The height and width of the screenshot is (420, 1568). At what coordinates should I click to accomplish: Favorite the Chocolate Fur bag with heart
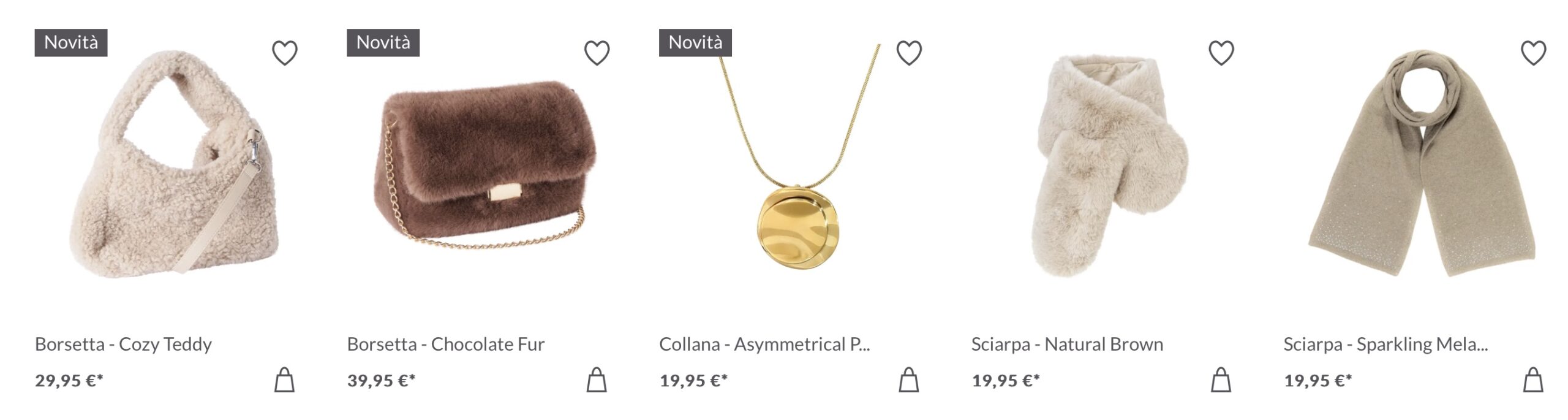[x=597, y=53]
